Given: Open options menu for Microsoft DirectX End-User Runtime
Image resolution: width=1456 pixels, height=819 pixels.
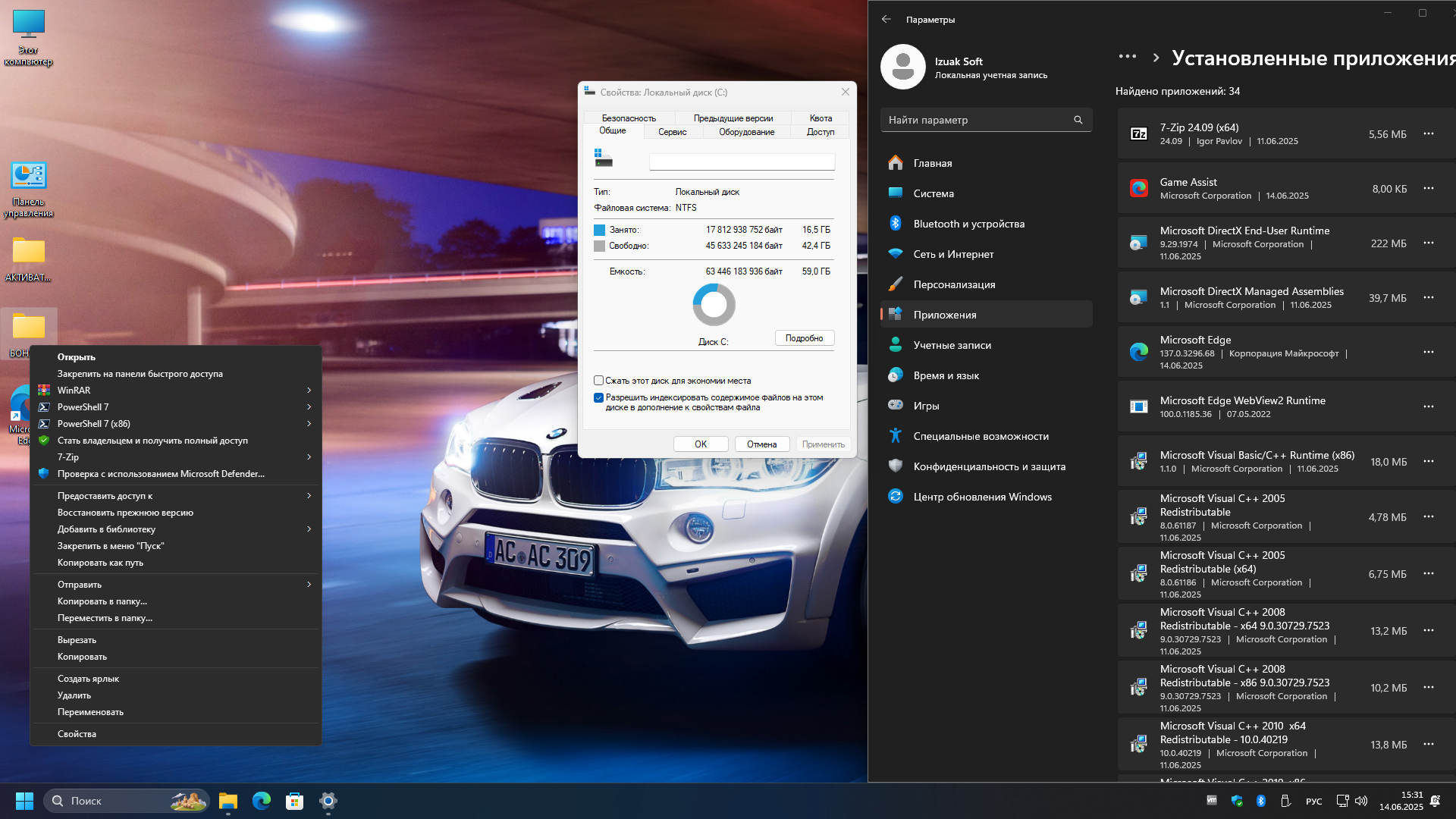Looking at the screenshot, I should [1429, 243].
